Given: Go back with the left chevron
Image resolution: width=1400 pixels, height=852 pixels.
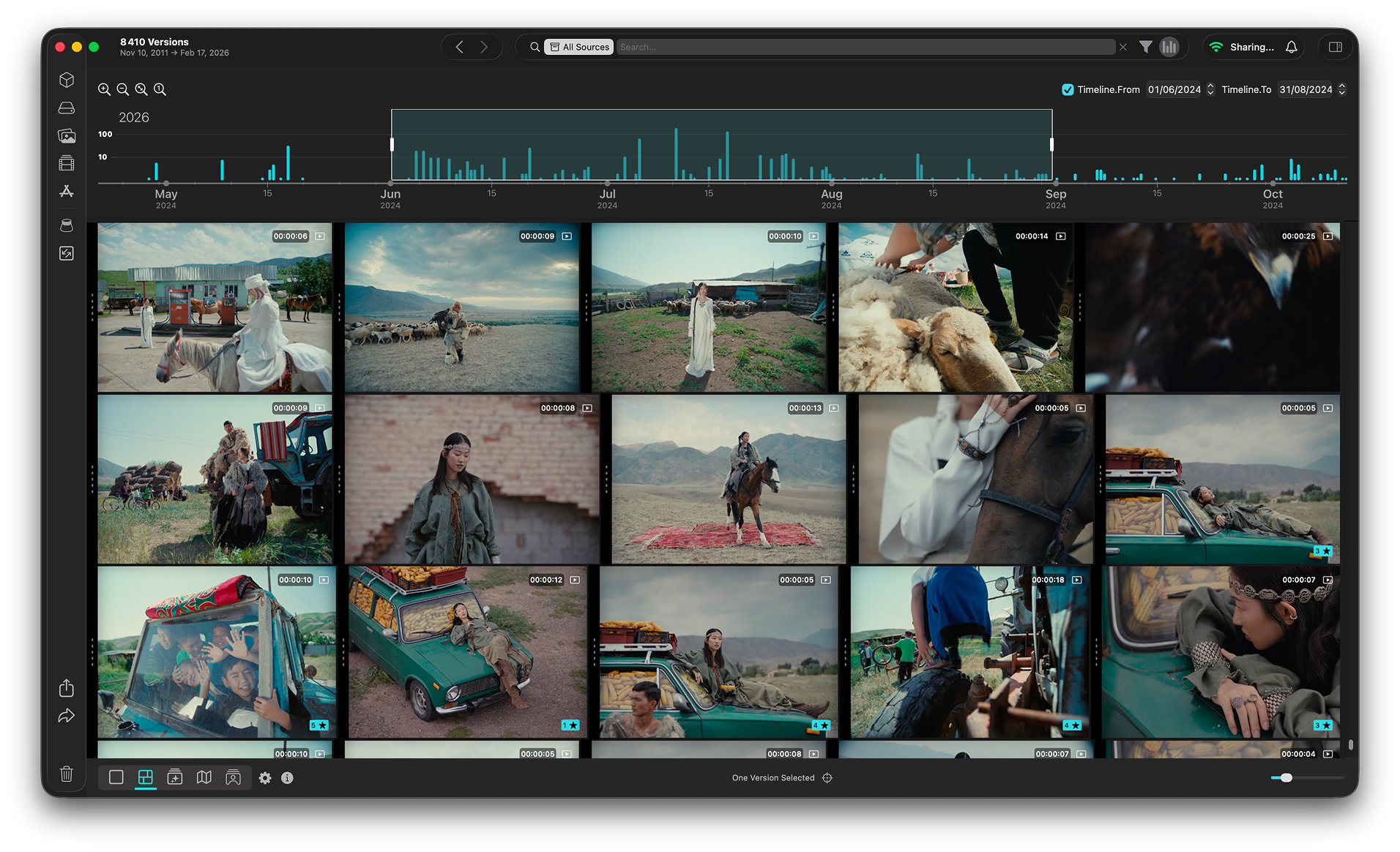Looking at the screenshot, I should [x=459, y=47].
